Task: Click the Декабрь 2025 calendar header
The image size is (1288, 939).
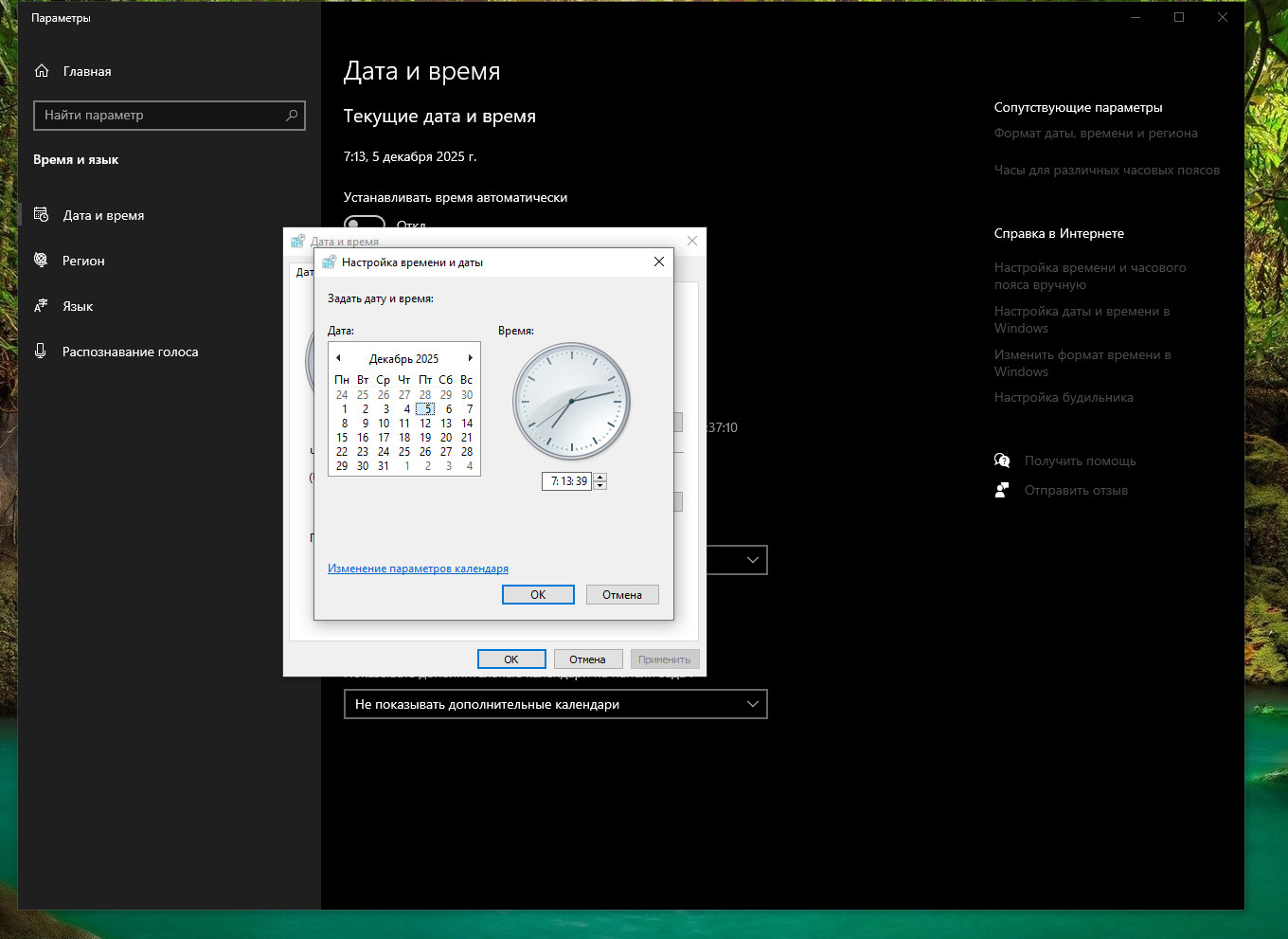Action: (403, 359)
